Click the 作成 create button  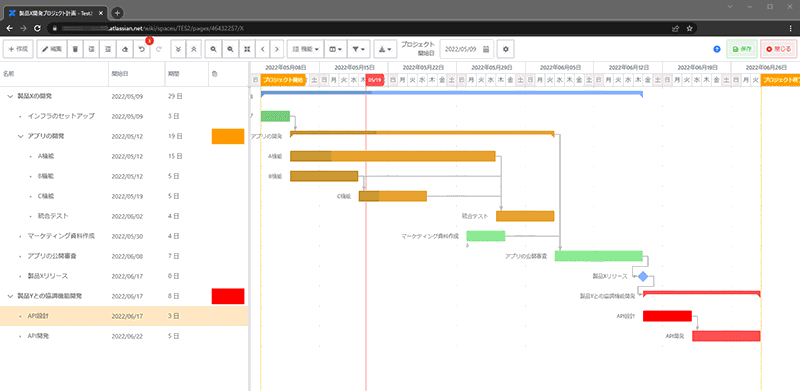click(x=18, y=50)
